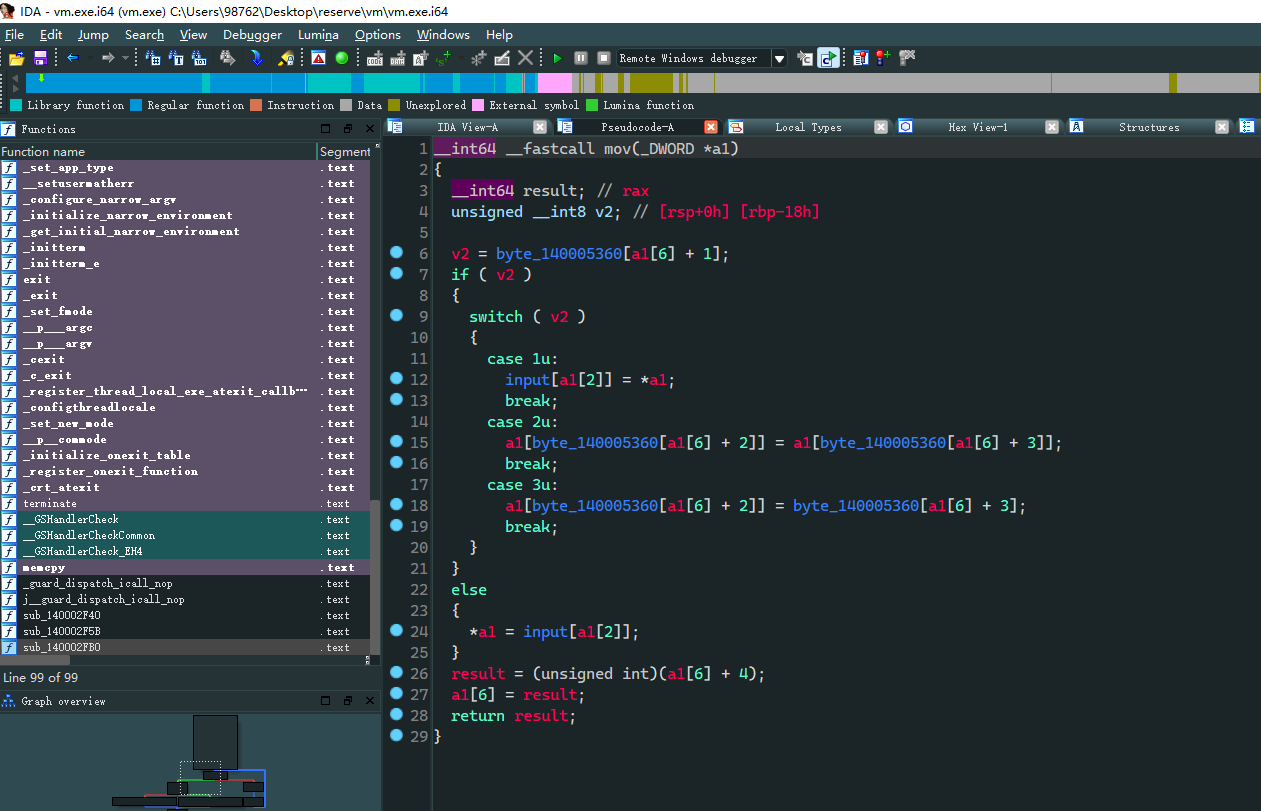
Task: Click the red warning triangle window icon
Action: [x=318, y=59]
